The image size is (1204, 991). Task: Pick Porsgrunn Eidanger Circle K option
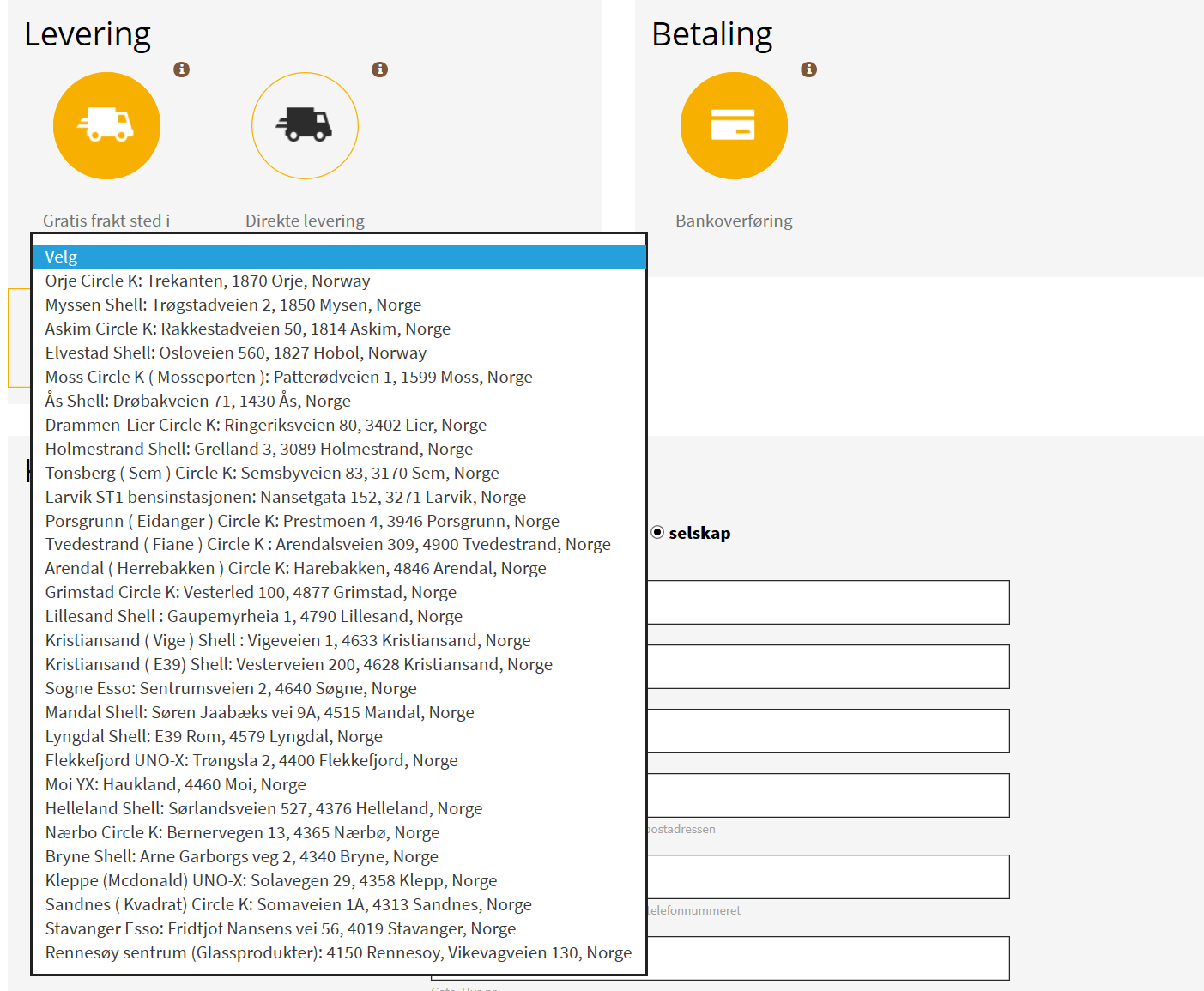pos(339,521)
